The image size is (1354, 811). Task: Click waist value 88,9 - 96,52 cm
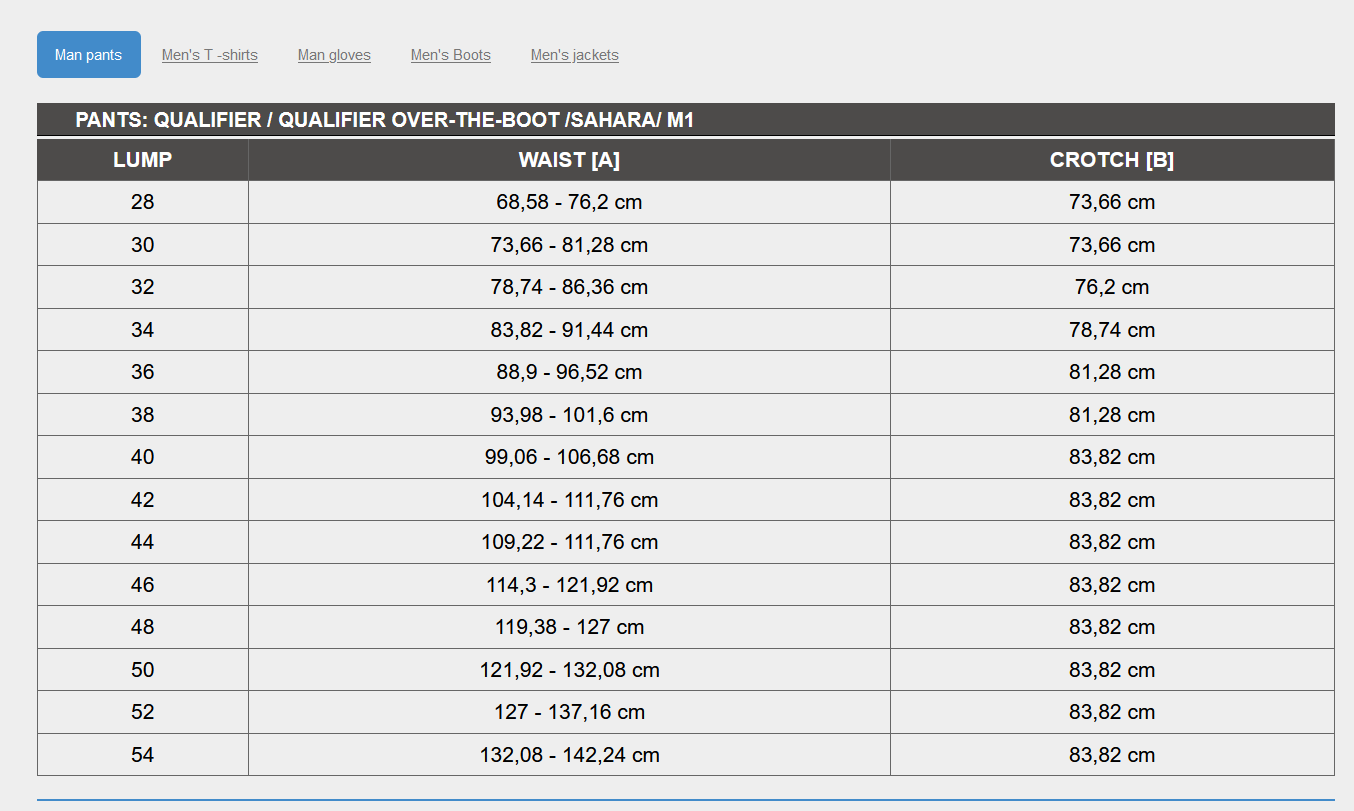[569, 372]
